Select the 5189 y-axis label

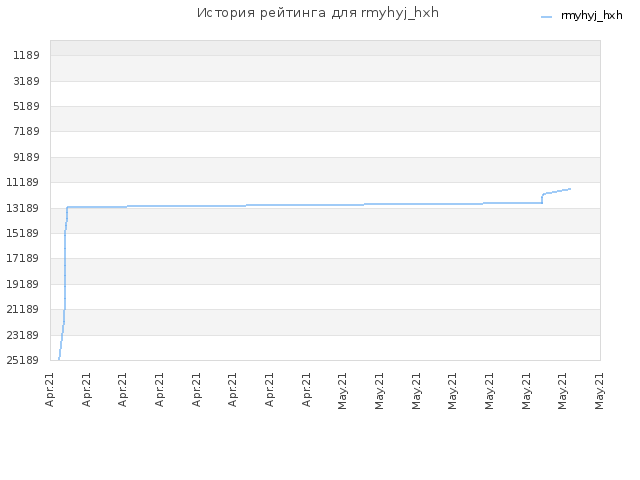tap(26, 106)
